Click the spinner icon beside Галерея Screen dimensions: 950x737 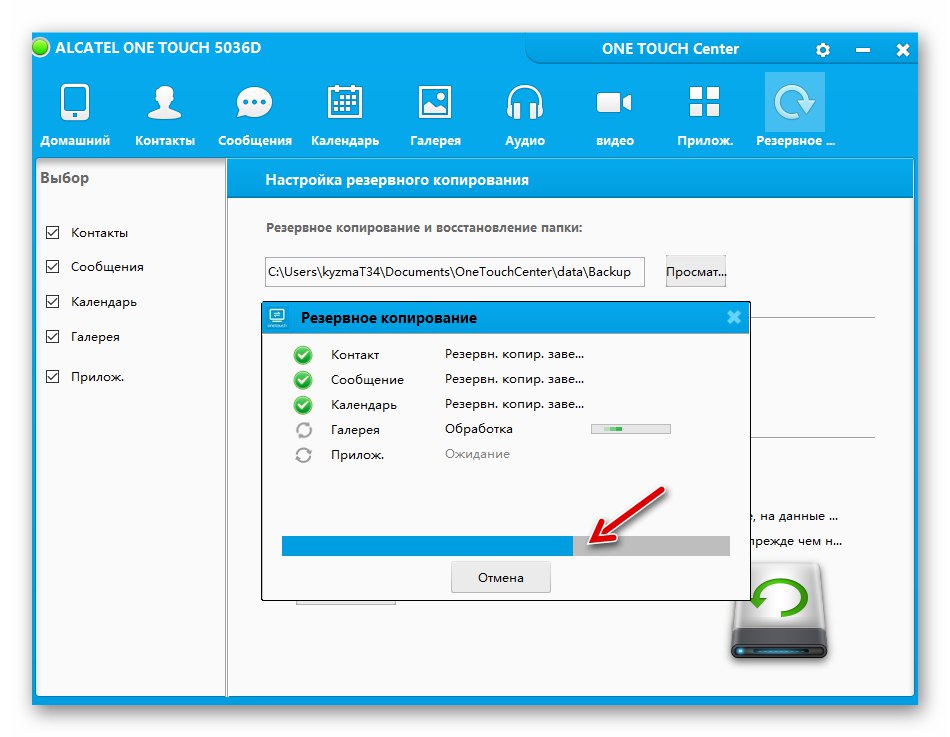[x=304, y=430]
